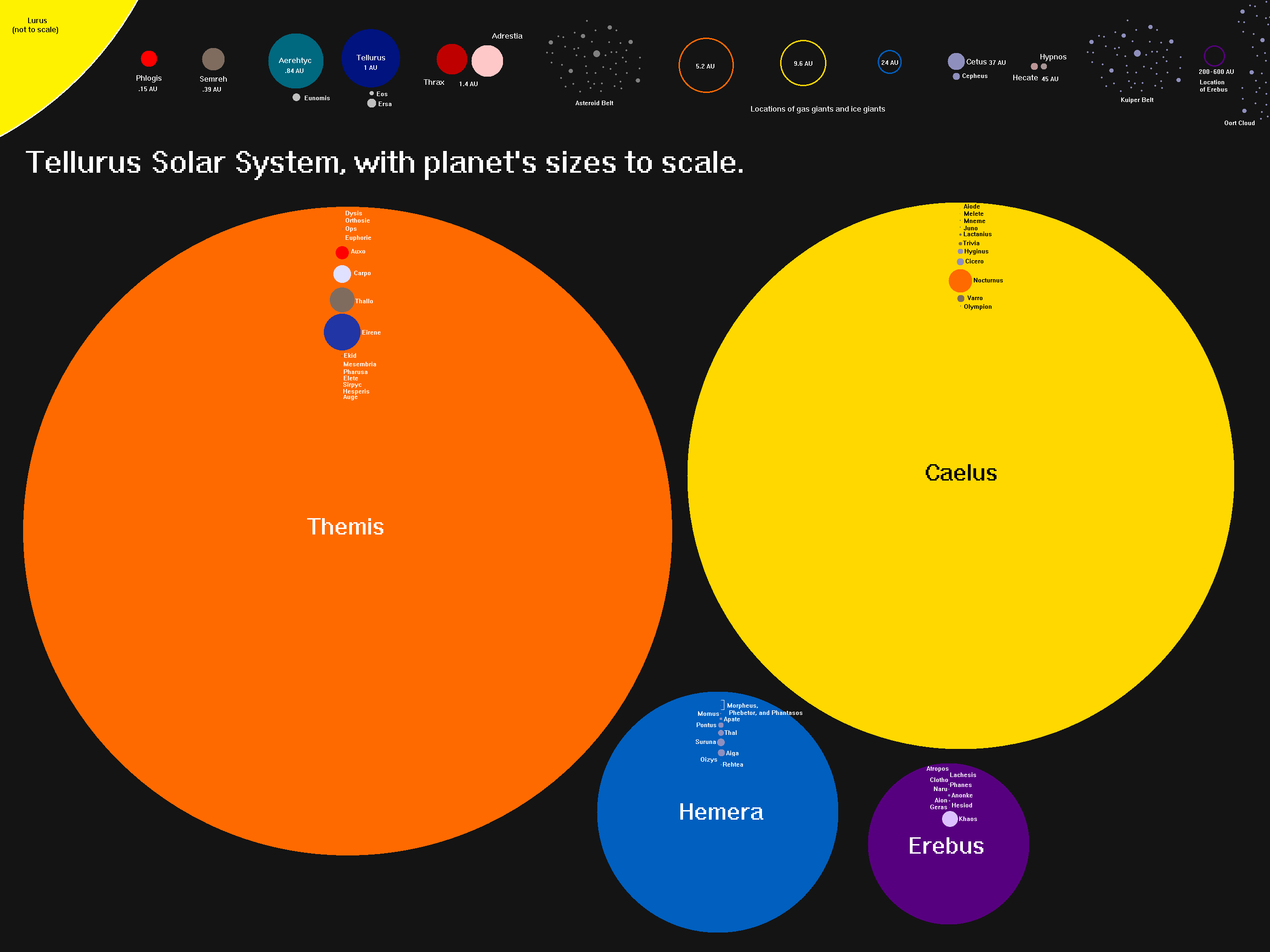The height and width of the screenshot is (952, 1270).
Task: Click the 'Mneme' moon label
Action: click(x=974, y=221)
